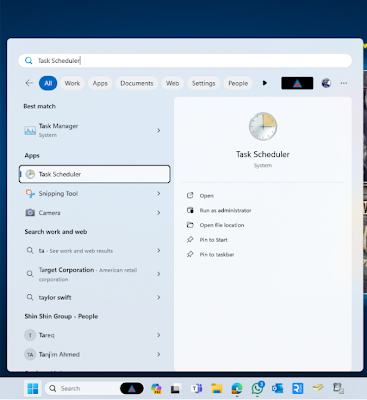Screen dimensions: 367x400
Task: Expand Target Corporation suggestion chevron
Action: point(159,274)
